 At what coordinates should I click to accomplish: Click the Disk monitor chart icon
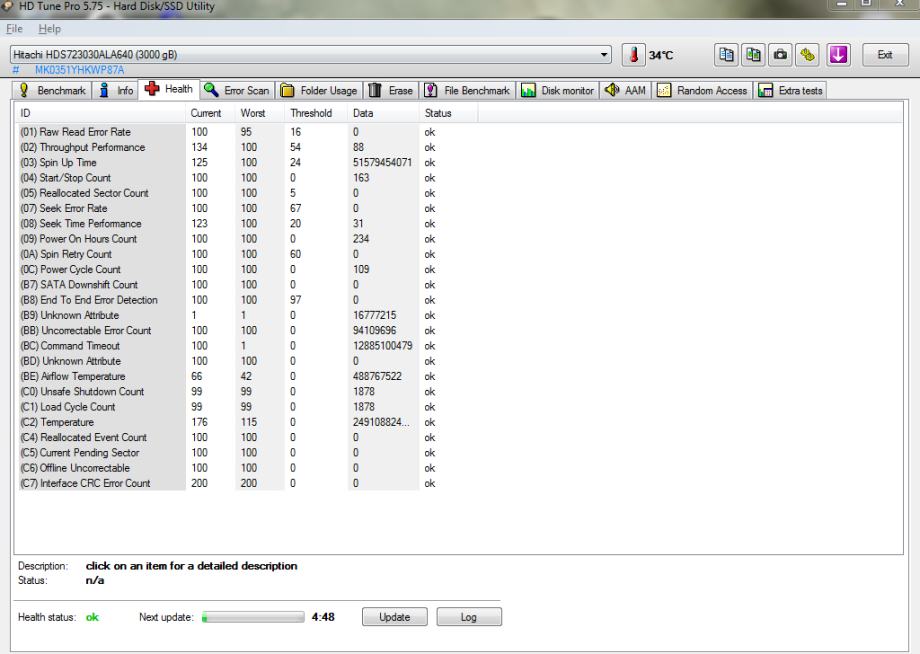click(528, 90)
